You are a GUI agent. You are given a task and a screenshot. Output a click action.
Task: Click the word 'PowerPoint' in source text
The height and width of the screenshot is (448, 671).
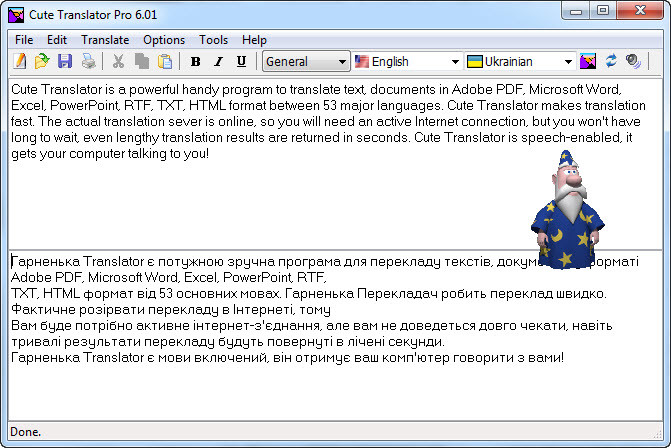[x=84, y=106]
